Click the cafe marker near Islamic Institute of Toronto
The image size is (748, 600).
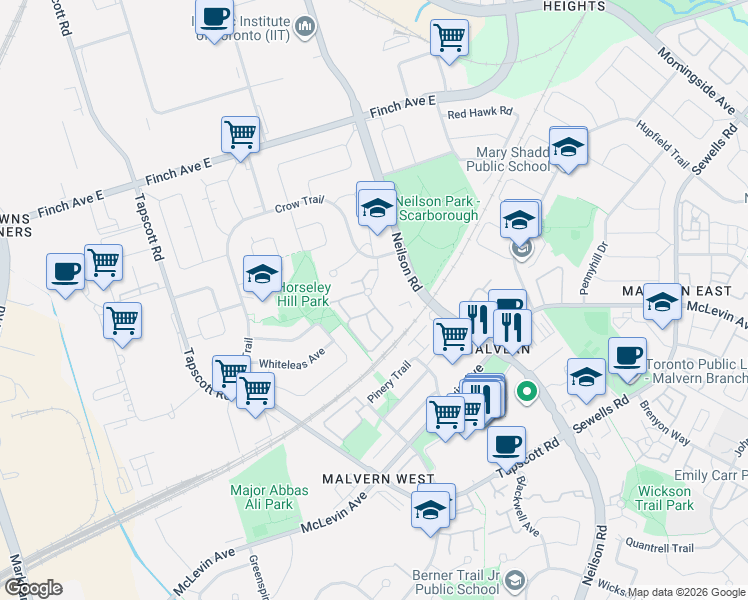pos(215,18)
